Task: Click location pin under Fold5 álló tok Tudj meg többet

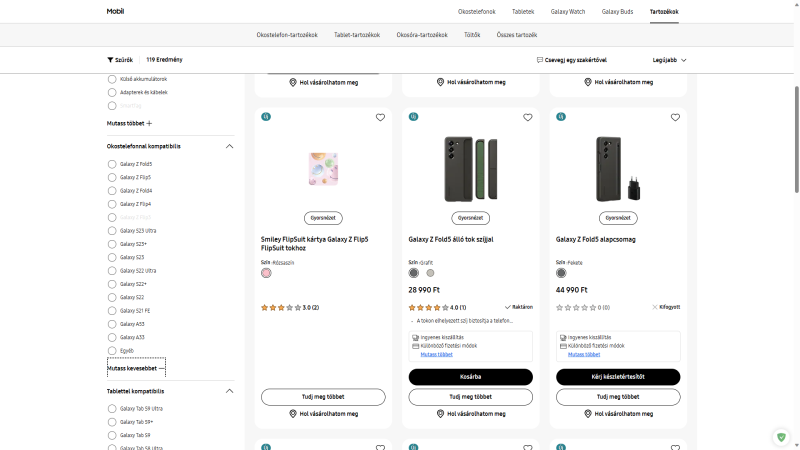Action: coord(440,414)
